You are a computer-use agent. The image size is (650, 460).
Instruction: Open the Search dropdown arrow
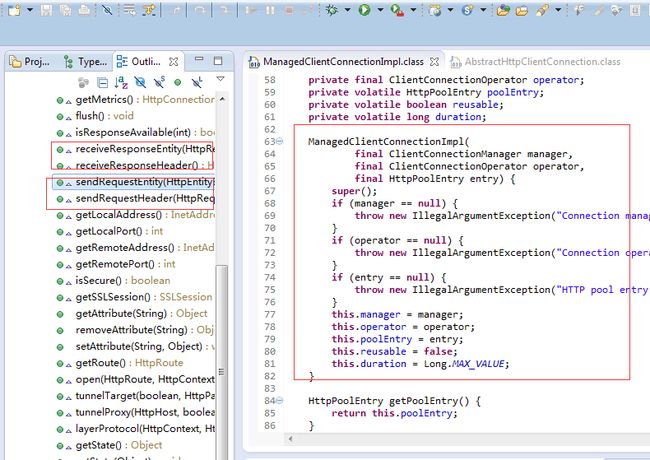pos(558,10)
